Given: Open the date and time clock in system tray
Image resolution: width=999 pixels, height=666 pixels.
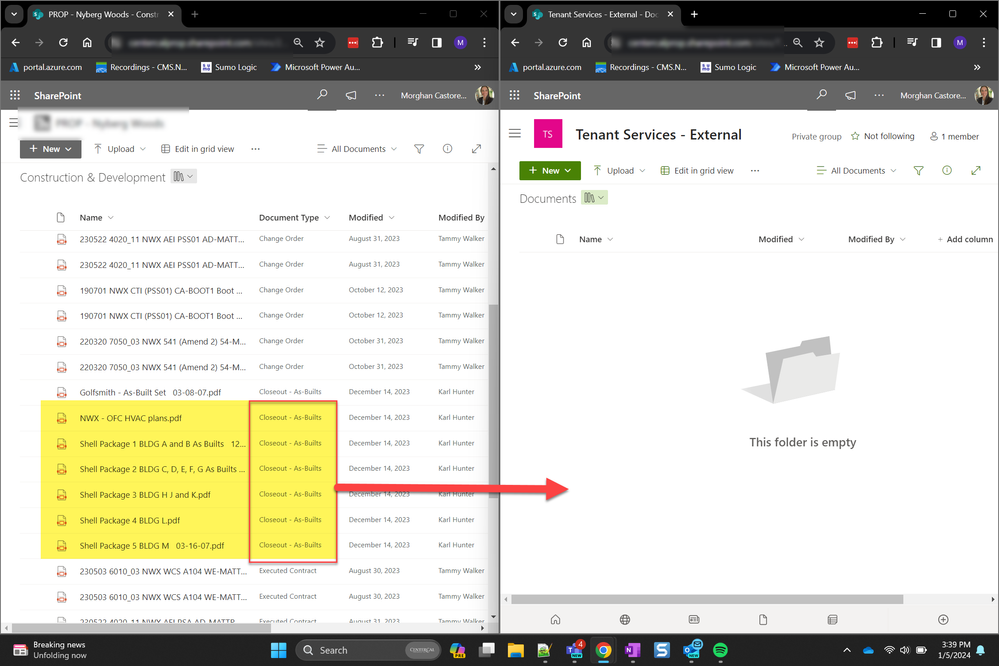Looking at the screenshot, I should 954,649.
